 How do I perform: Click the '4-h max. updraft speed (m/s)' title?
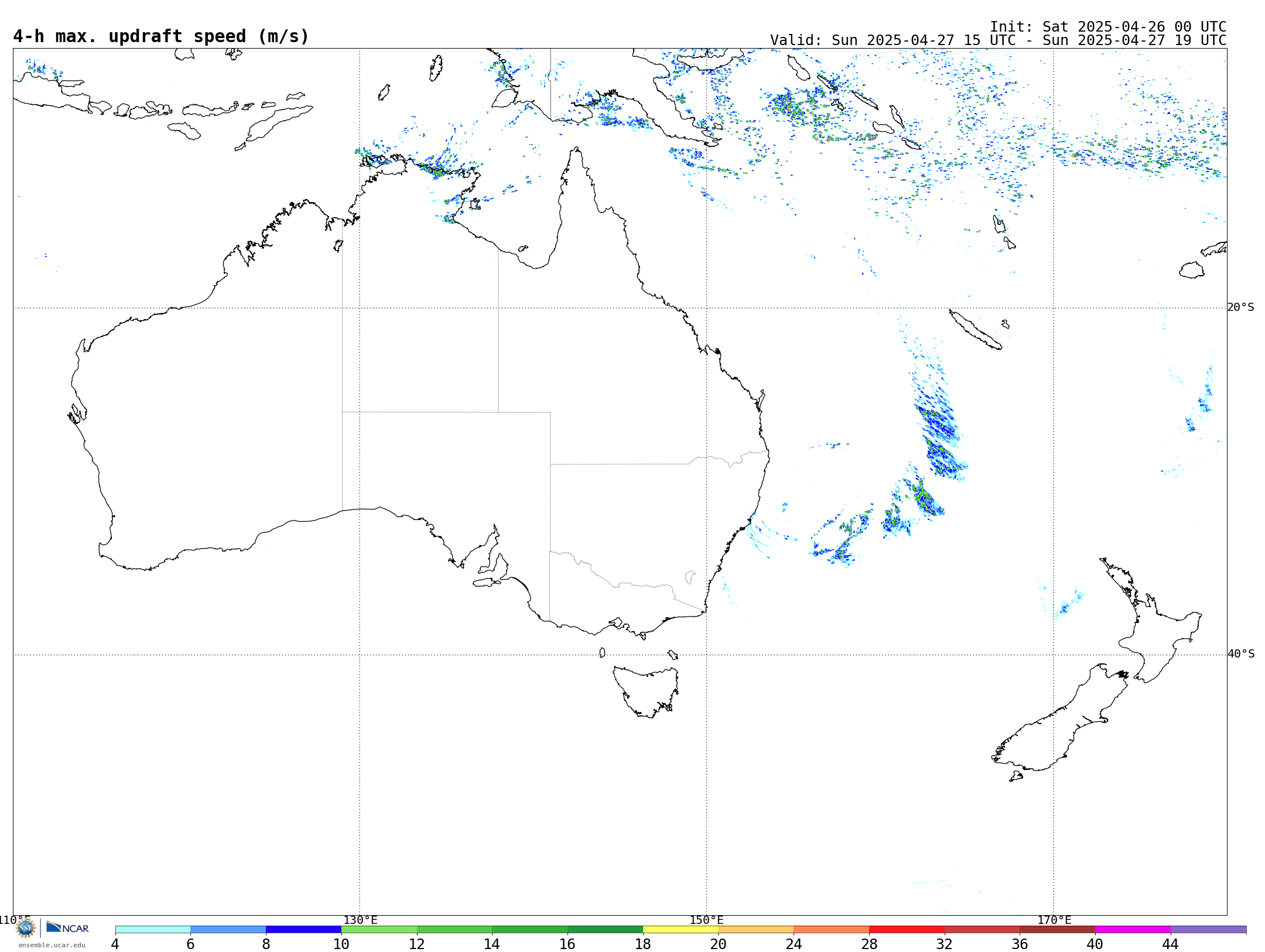point(161,36)
